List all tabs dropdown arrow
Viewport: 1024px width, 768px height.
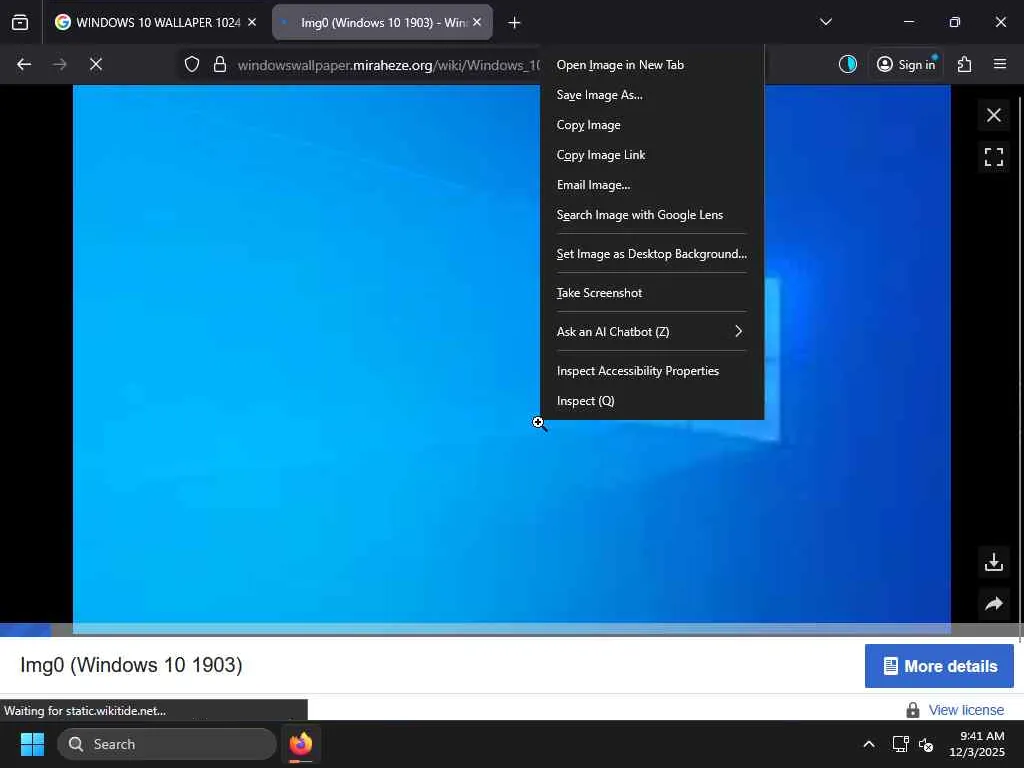(825, 22)
